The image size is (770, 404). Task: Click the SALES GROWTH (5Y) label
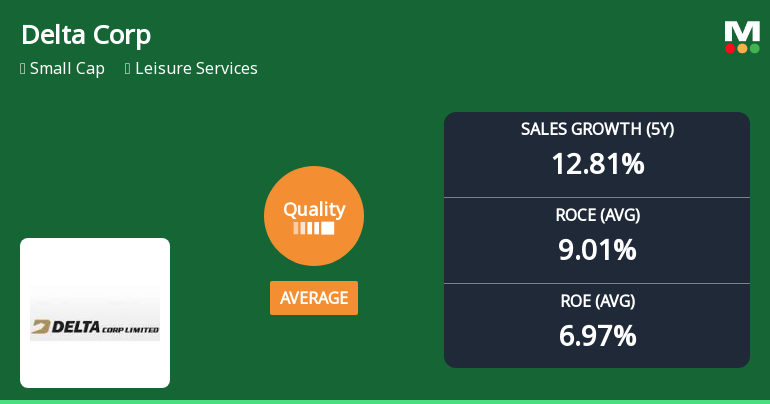597,129
